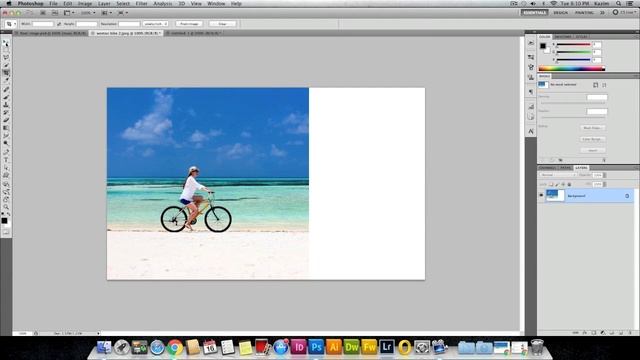
Task: Select the Move tool
Action: [x=6, y=43]
